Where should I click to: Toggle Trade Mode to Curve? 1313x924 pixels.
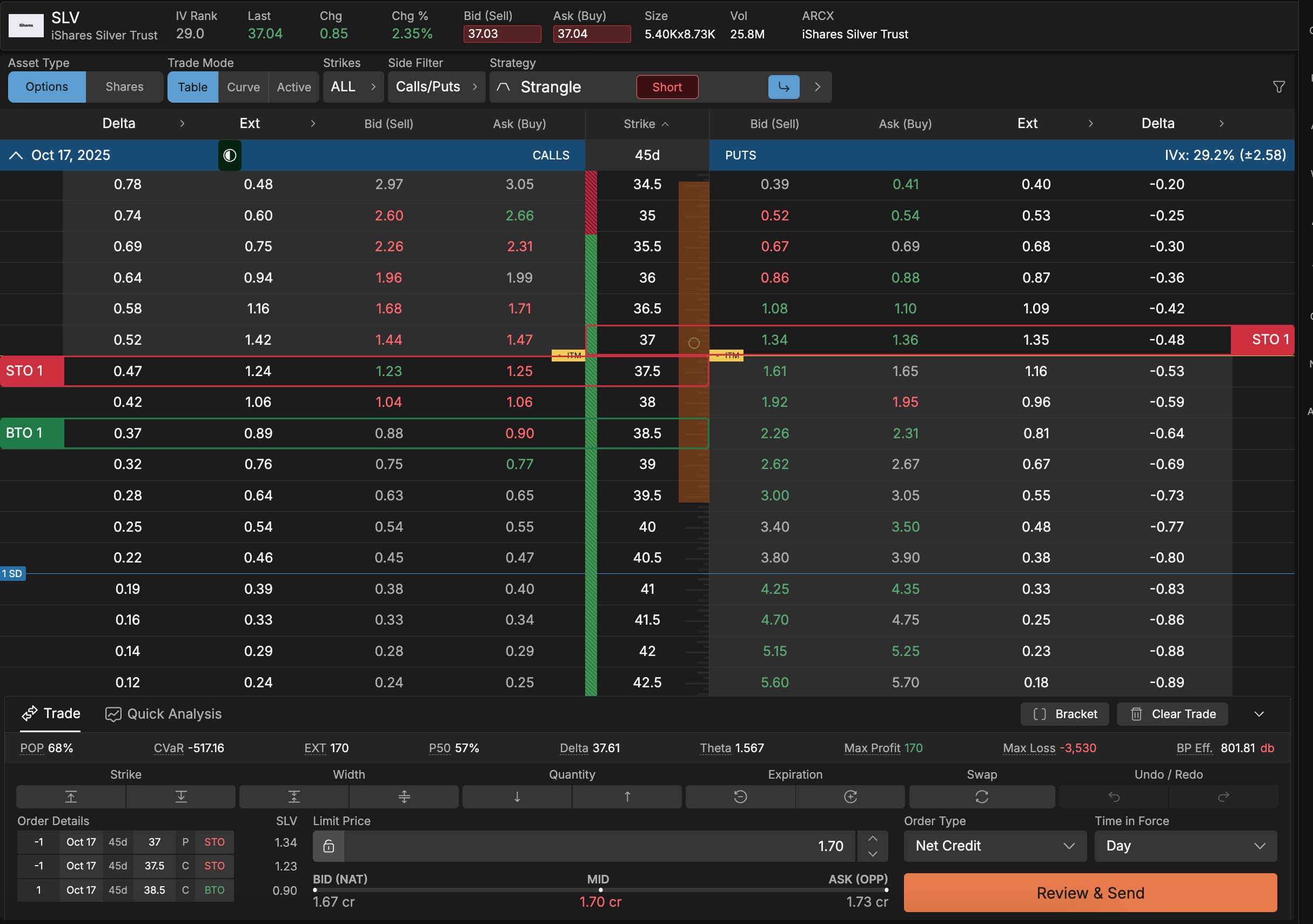pos(243,87)
